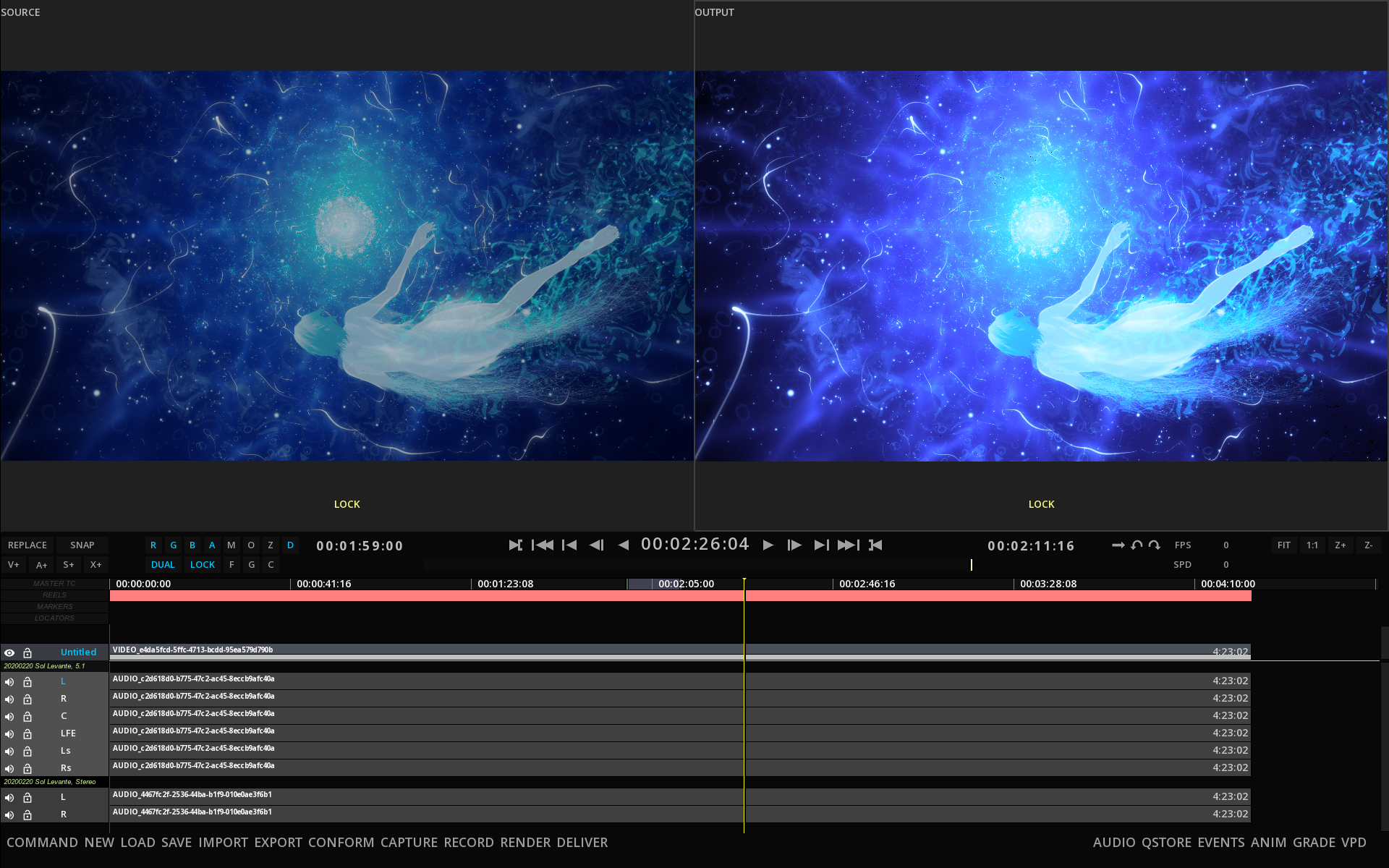The width and height of the screenshot is (1389, 868).
Task: Toggle the G green channel view
Action: [x=173, y=545]
